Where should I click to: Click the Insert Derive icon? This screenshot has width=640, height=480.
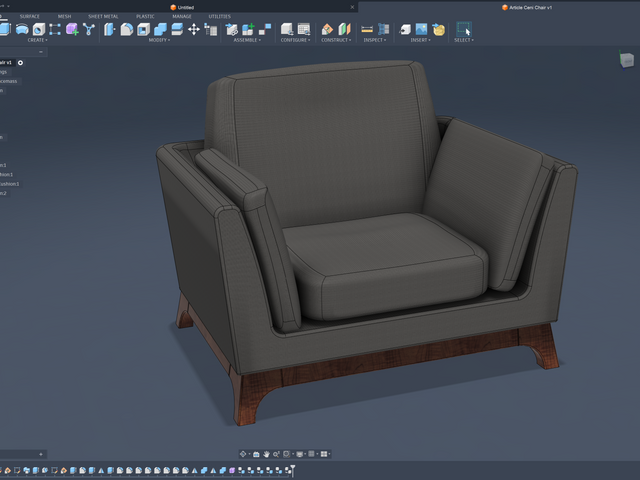[x=405, y=29]
